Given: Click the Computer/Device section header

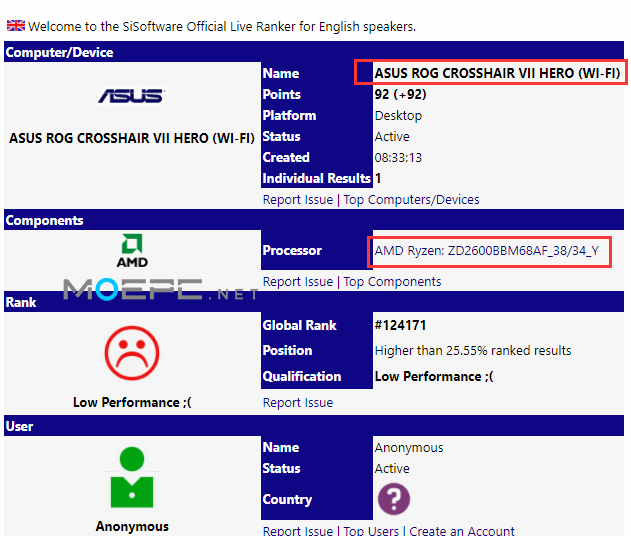Looking at the screenshot, I should pos(314,52).
